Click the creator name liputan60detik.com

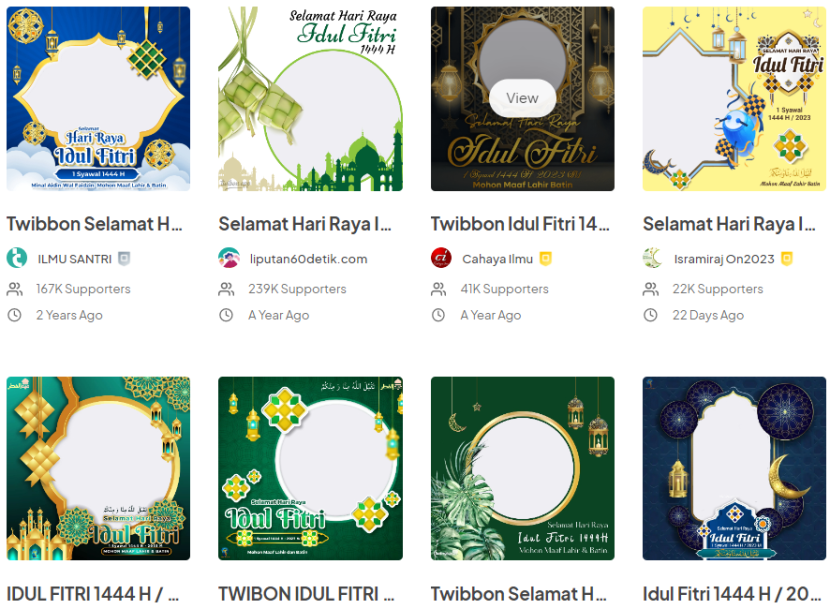(309, 259)
